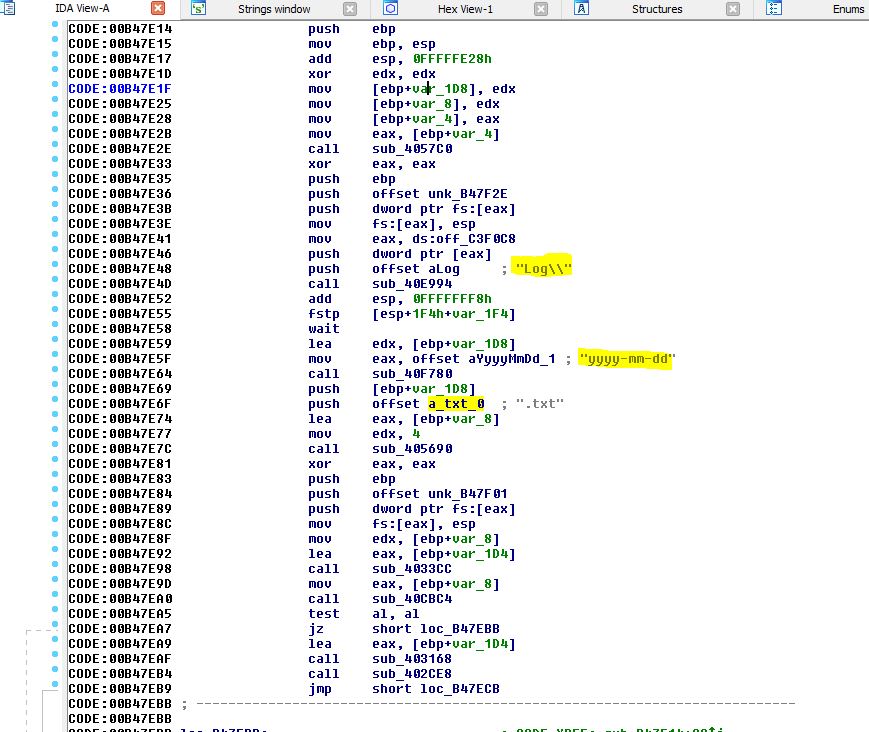Screen dimensions: 869x732
Task: Click the sub_4057C0 call target
Action: click(x=407, y=149)
